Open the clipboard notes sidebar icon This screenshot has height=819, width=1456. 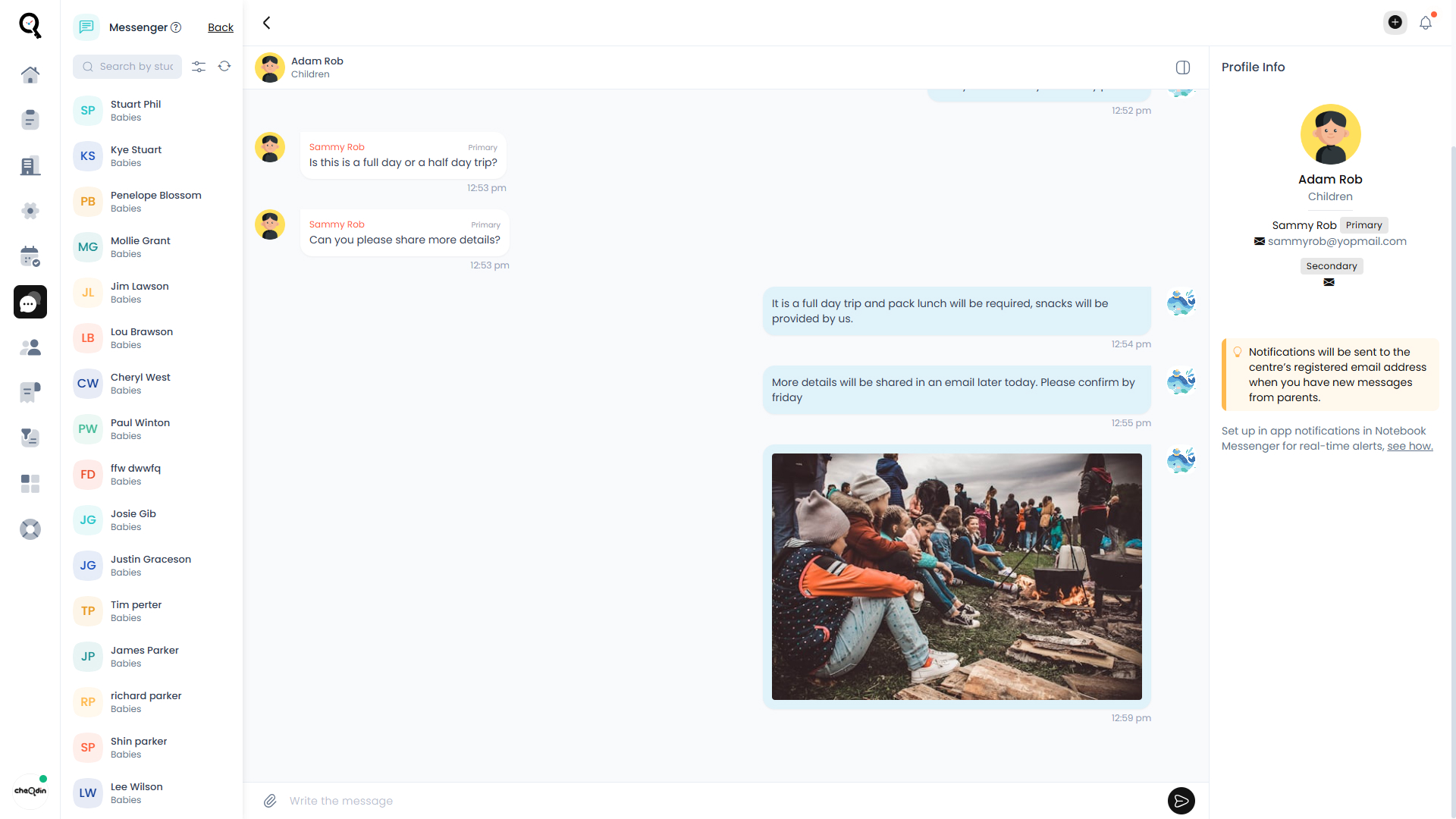pos(30,120)
